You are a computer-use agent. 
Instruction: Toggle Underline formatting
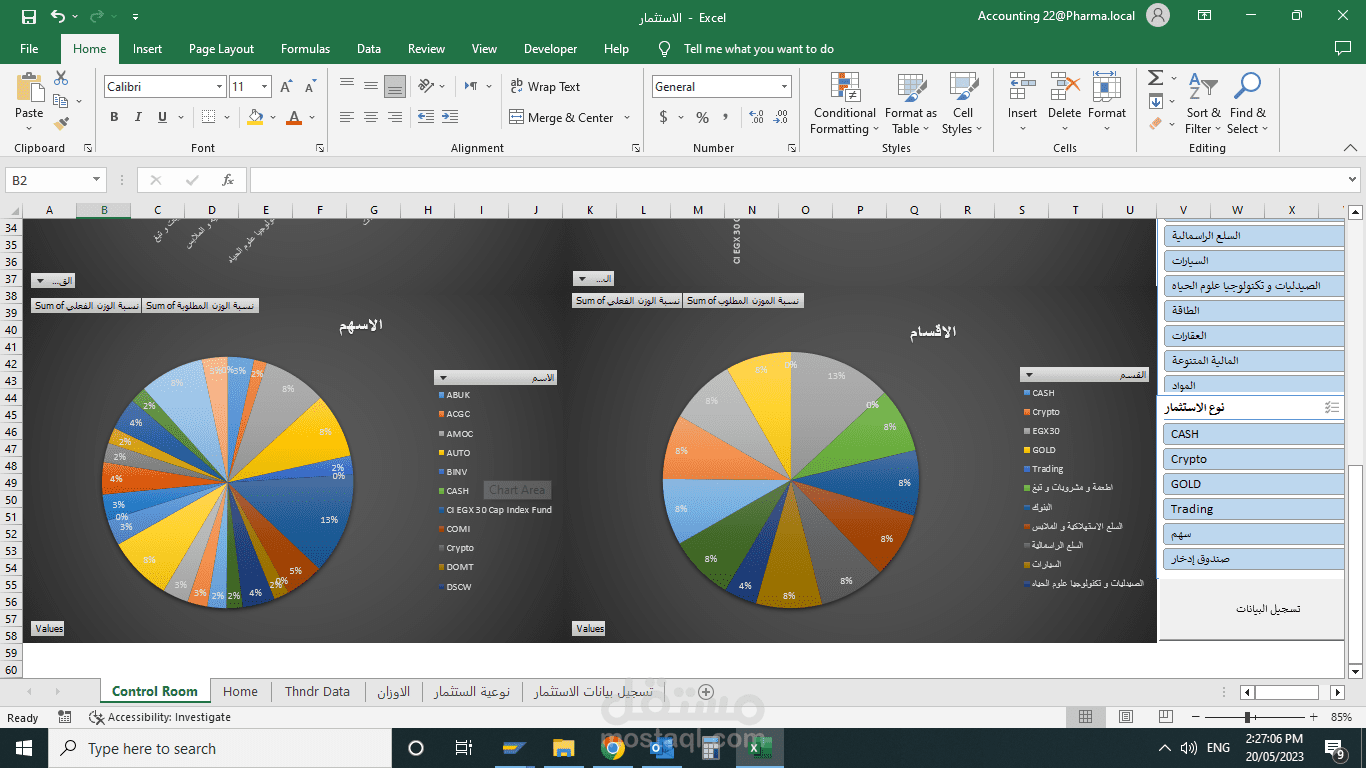162,117
